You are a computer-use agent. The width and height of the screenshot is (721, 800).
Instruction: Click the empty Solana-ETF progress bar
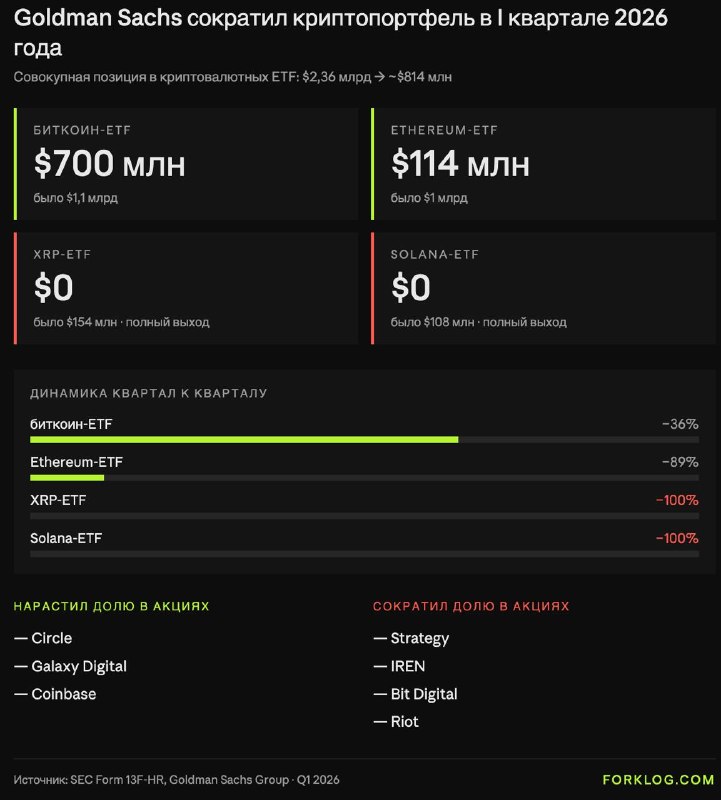click(364, 554)
